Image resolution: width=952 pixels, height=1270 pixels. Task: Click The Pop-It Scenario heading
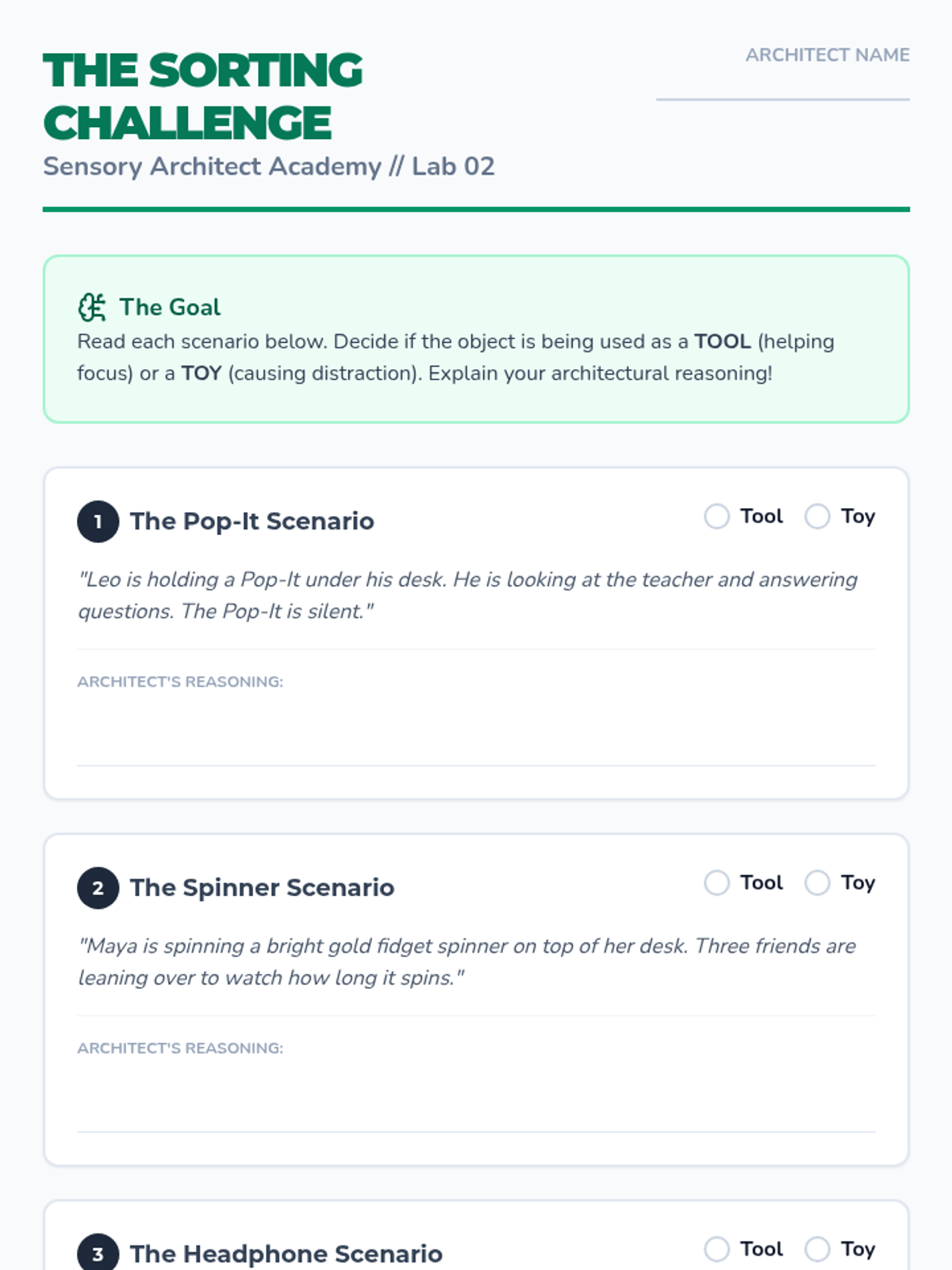251,521
